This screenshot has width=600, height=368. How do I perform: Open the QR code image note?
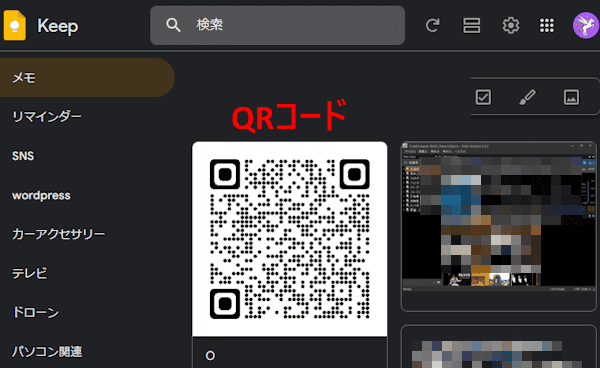[x=290, y=239]
